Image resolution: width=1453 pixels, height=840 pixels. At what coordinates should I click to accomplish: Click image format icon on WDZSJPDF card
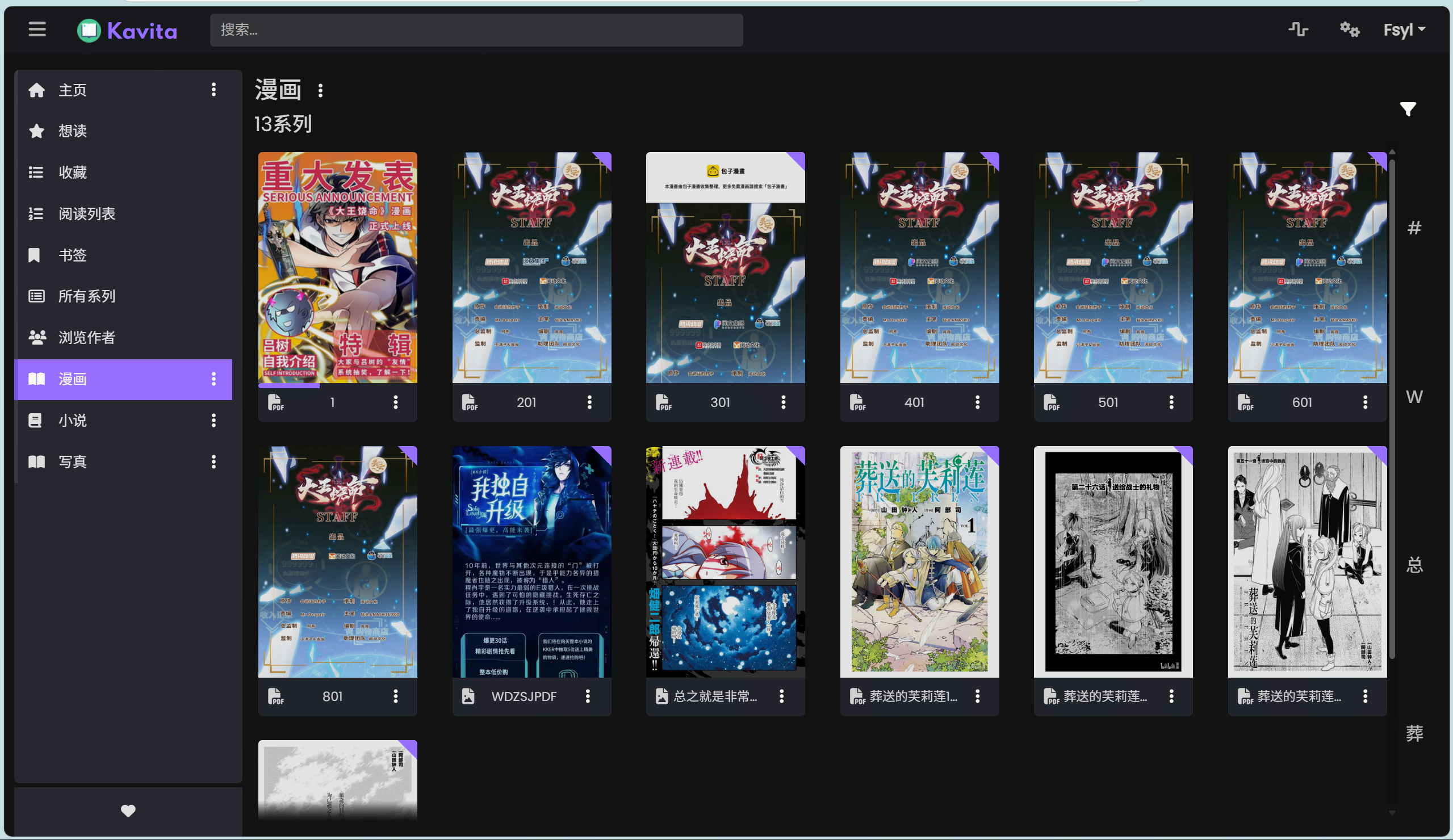point(468,696)
